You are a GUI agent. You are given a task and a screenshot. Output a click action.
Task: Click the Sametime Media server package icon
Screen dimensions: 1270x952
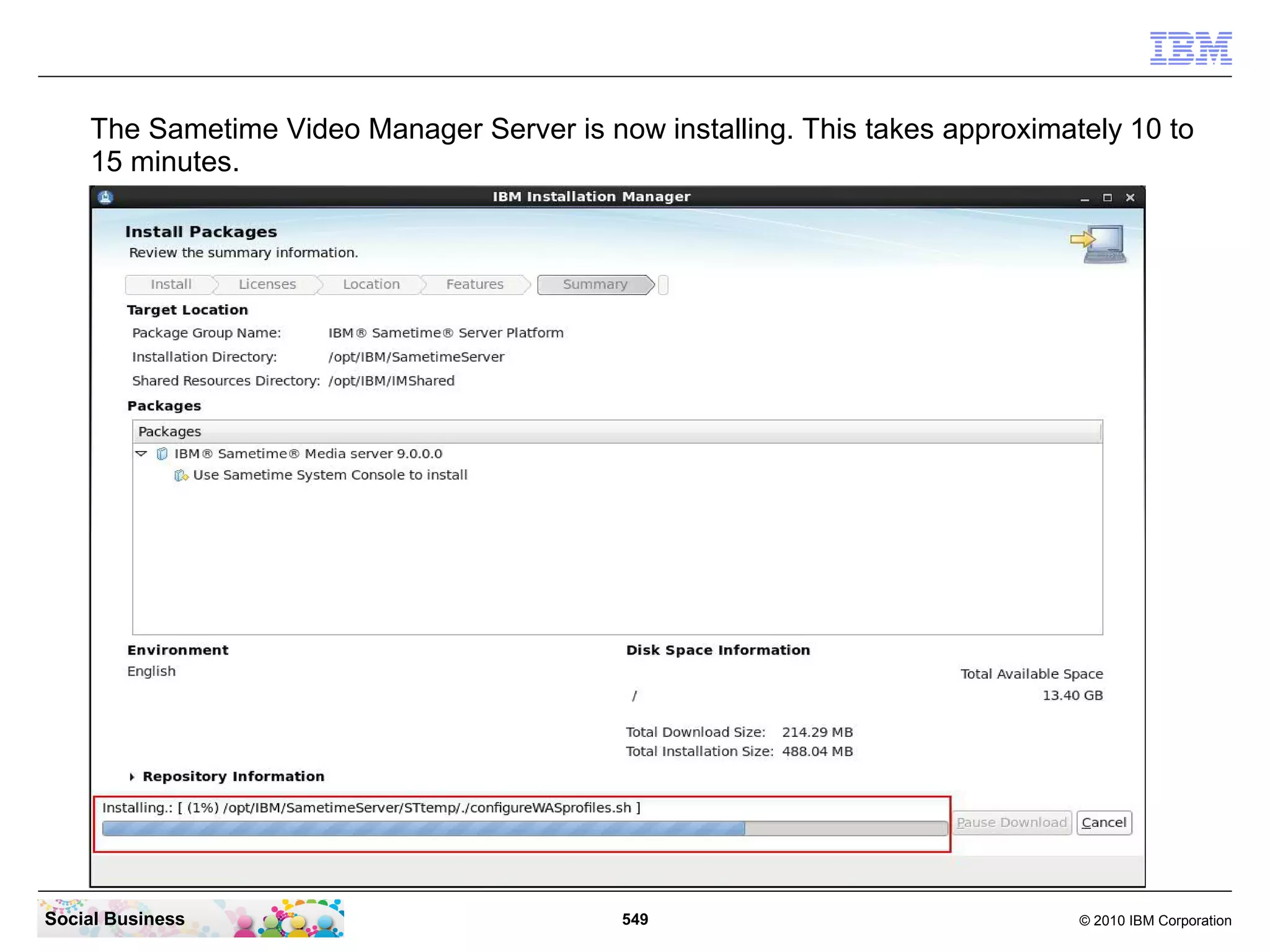(x=162, y=454)
